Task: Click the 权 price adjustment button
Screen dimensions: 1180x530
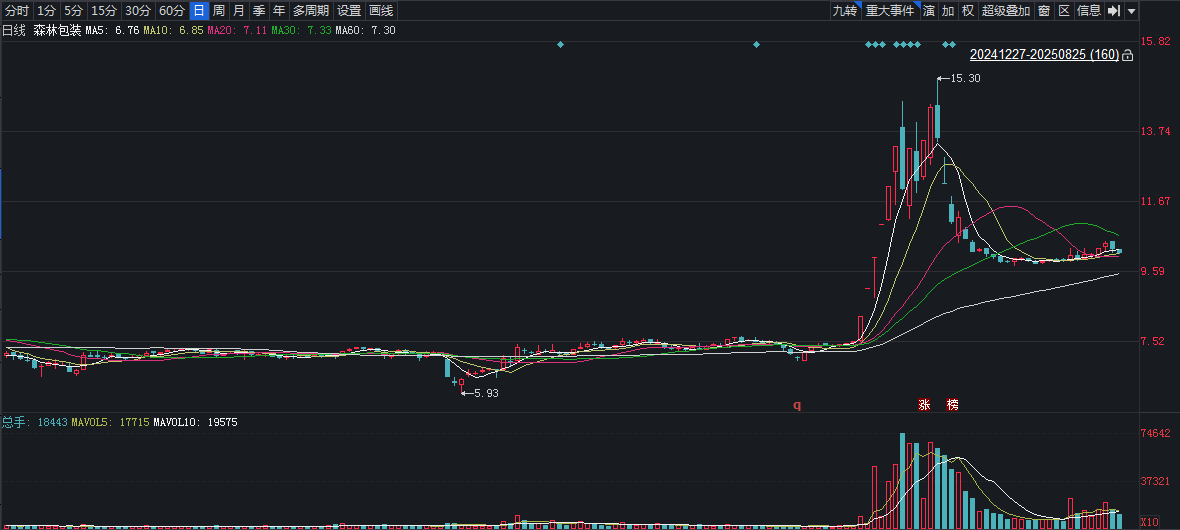Action: [968, 11]
